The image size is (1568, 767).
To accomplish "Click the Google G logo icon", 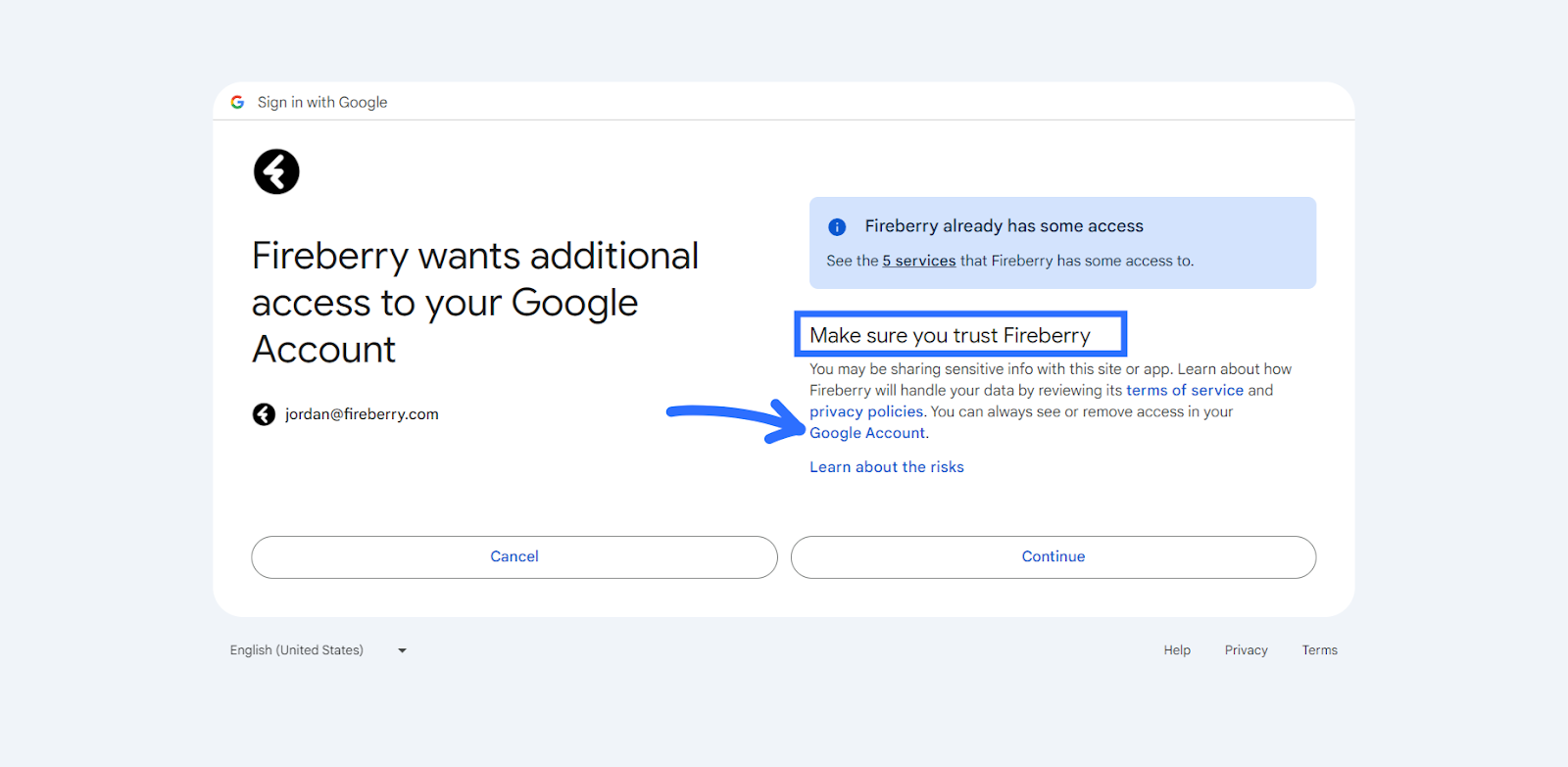I will tap(237, 102).
